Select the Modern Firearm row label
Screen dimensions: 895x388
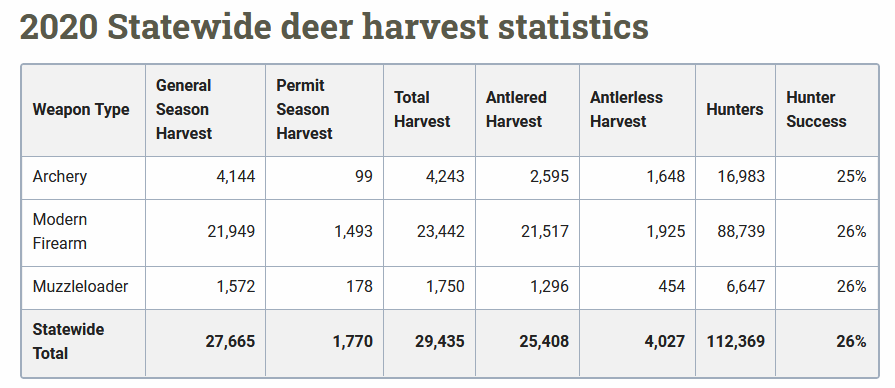point(60,232)
